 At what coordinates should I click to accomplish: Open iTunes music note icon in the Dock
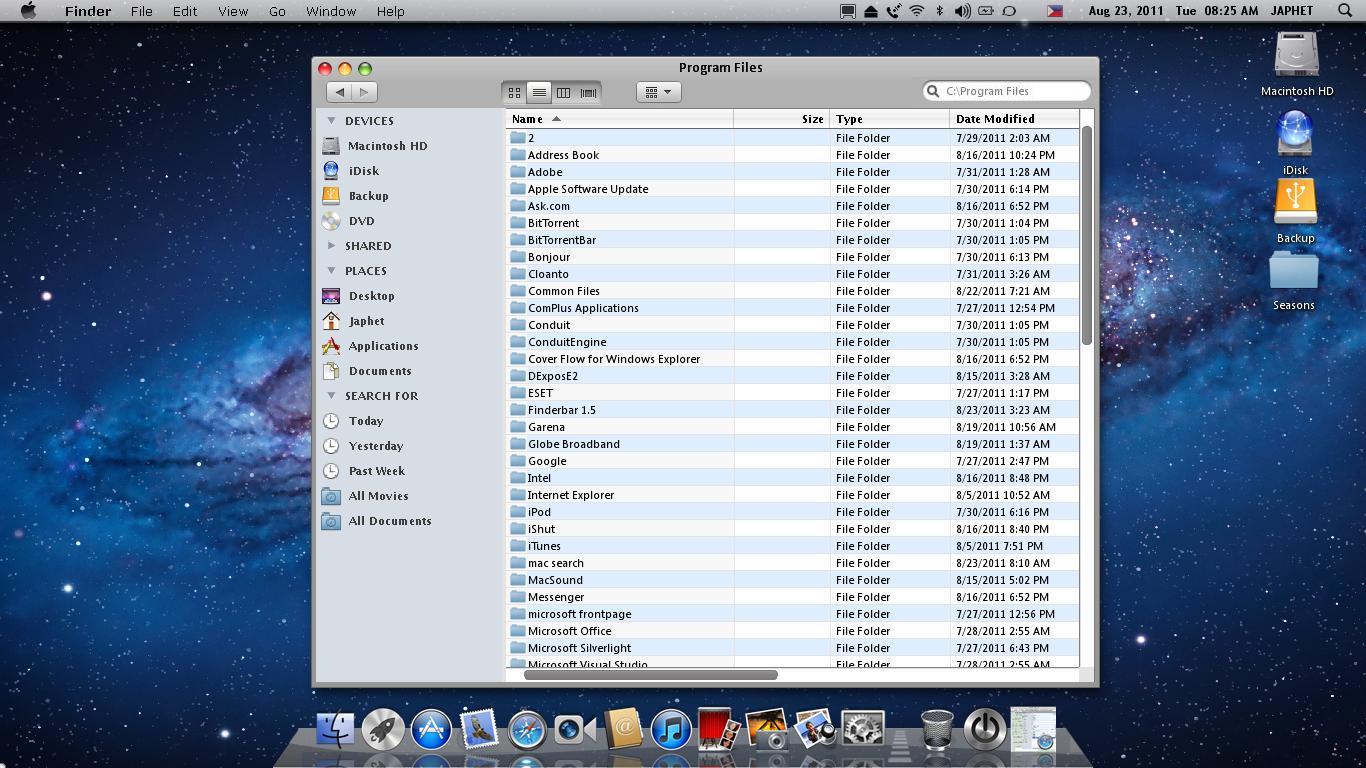(671, 730)
